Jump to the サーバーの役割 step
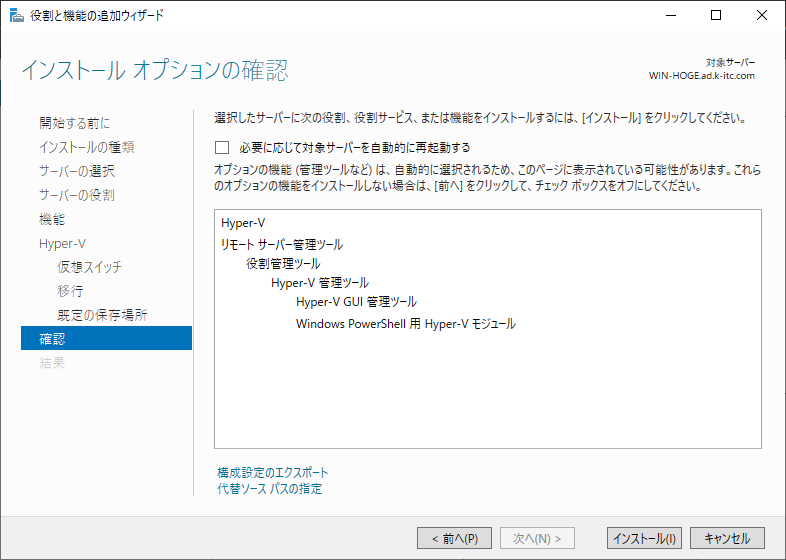Screen dimensions: 786x560 (77, 195)
